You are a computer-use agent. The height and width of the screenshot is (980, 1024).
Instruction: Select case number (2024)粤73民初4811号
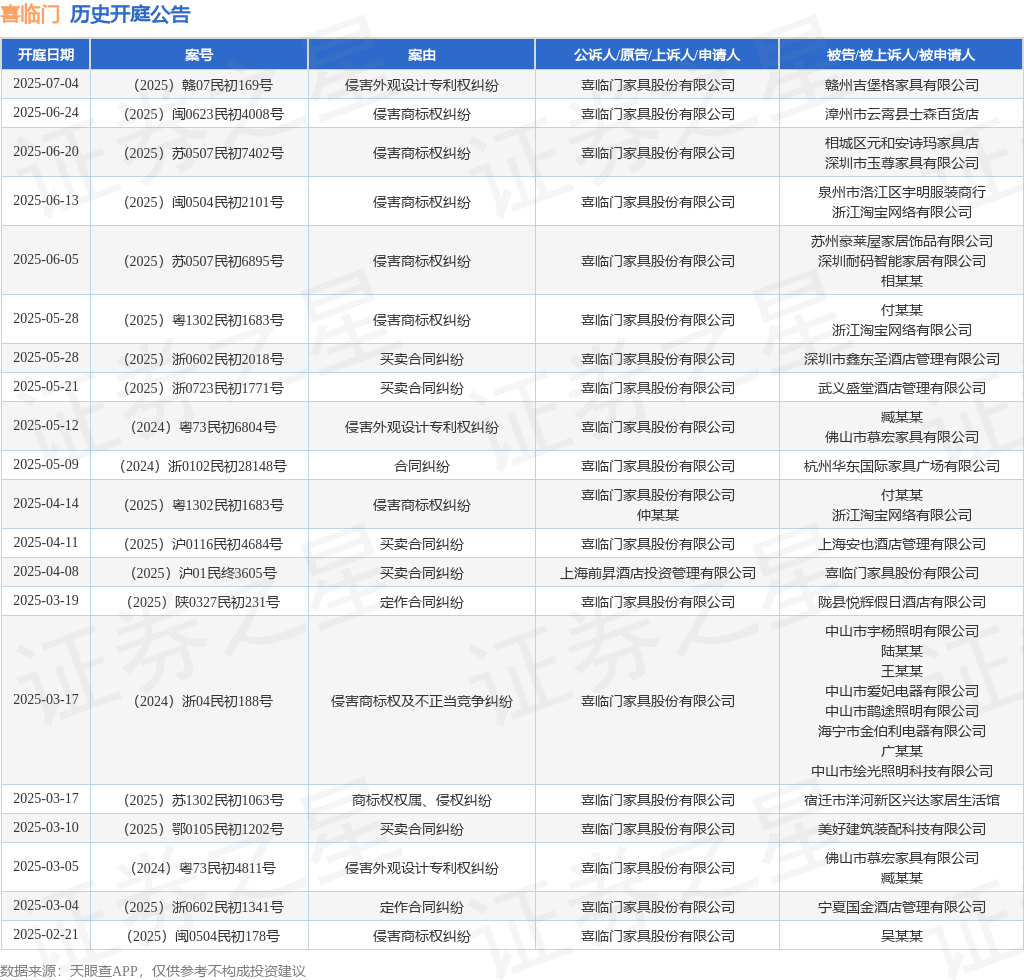pos(203,868)
